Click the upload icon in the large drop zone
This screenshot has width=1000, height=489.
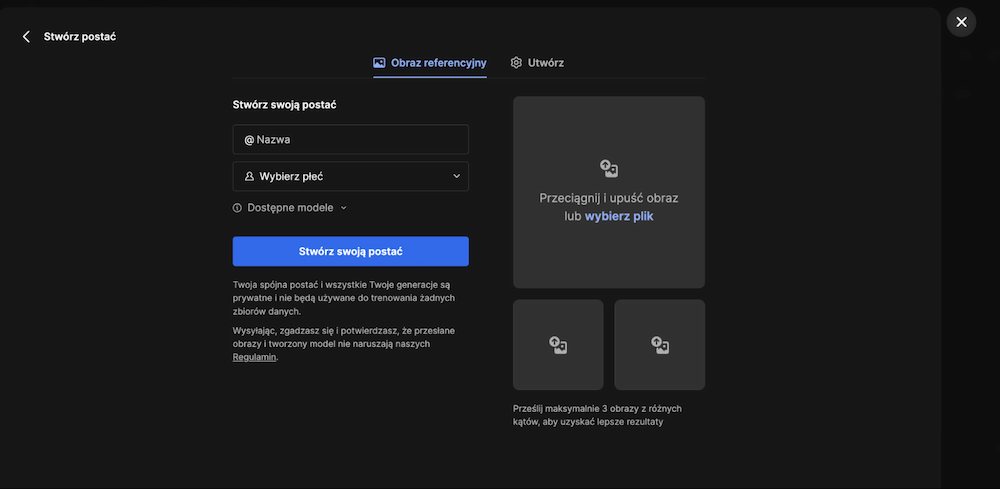click(609, 168)
